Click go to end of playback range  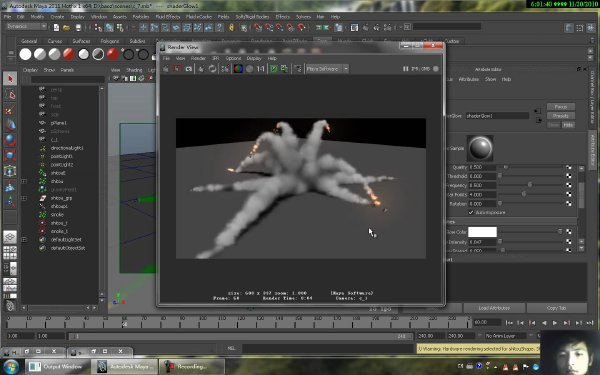coord(590,323)
